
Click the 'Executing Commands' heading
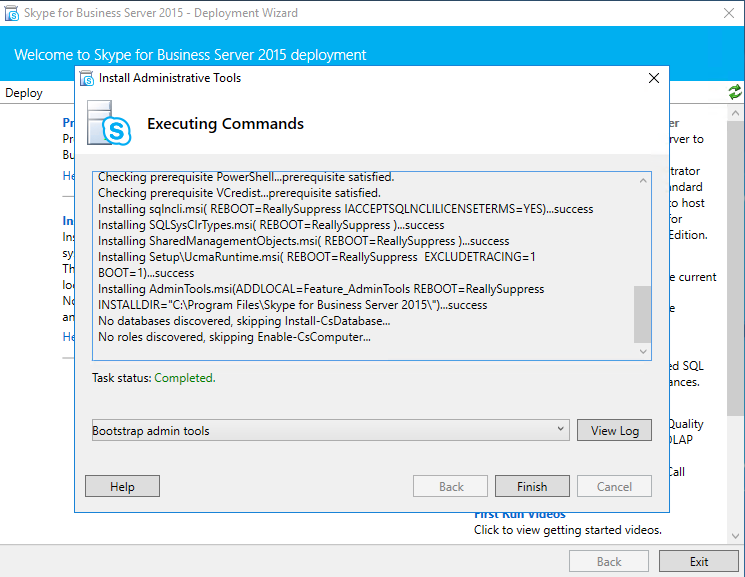coord(225,124)
